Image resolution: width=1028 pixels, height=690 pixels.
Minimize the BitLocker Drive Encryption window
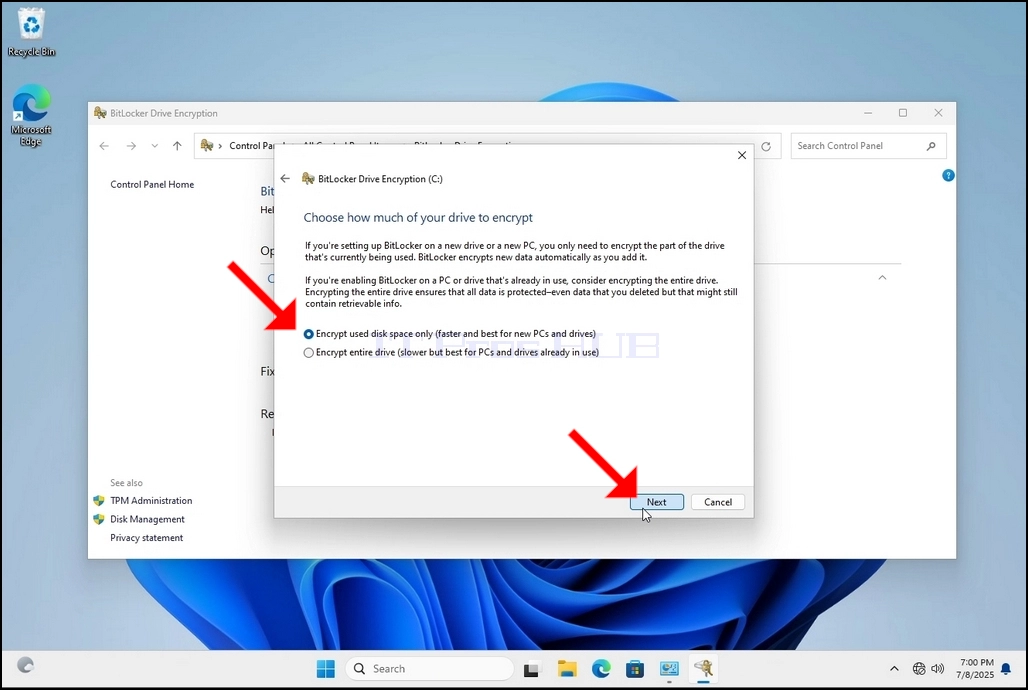click(x=868, y=113)
